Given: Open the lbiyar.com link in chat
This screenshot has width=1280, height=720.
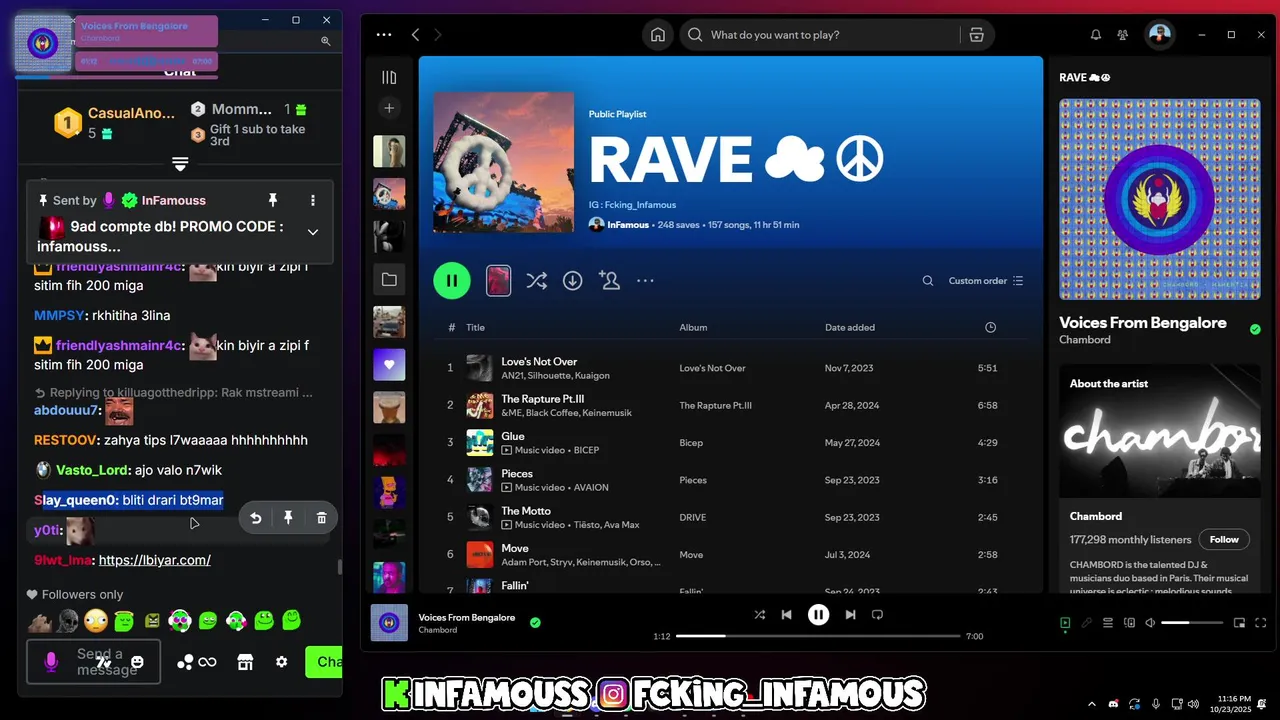Looking at the screenshot, I should (x=155, y=560).
